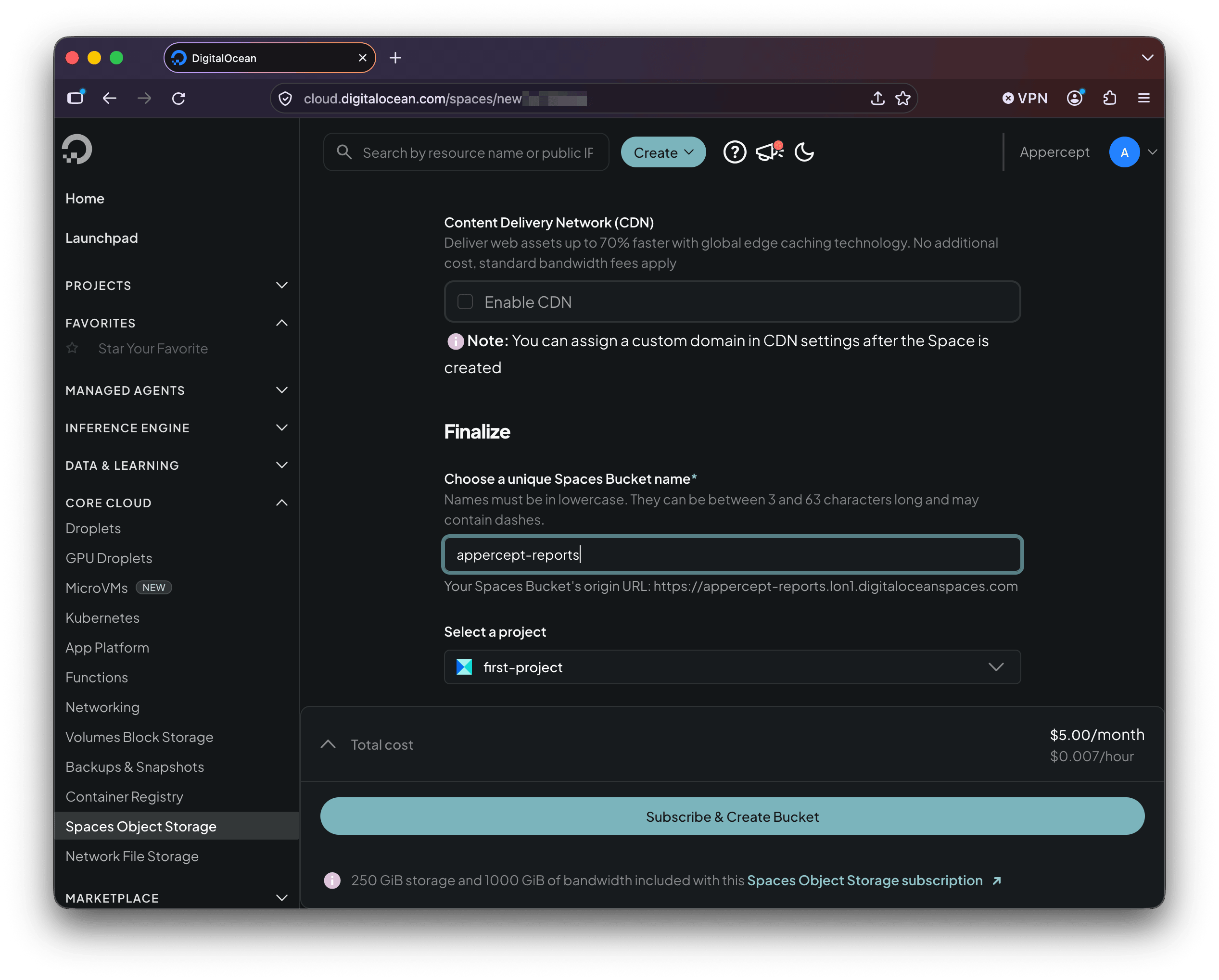Bookmark page with star icon

tap(902, 99)
